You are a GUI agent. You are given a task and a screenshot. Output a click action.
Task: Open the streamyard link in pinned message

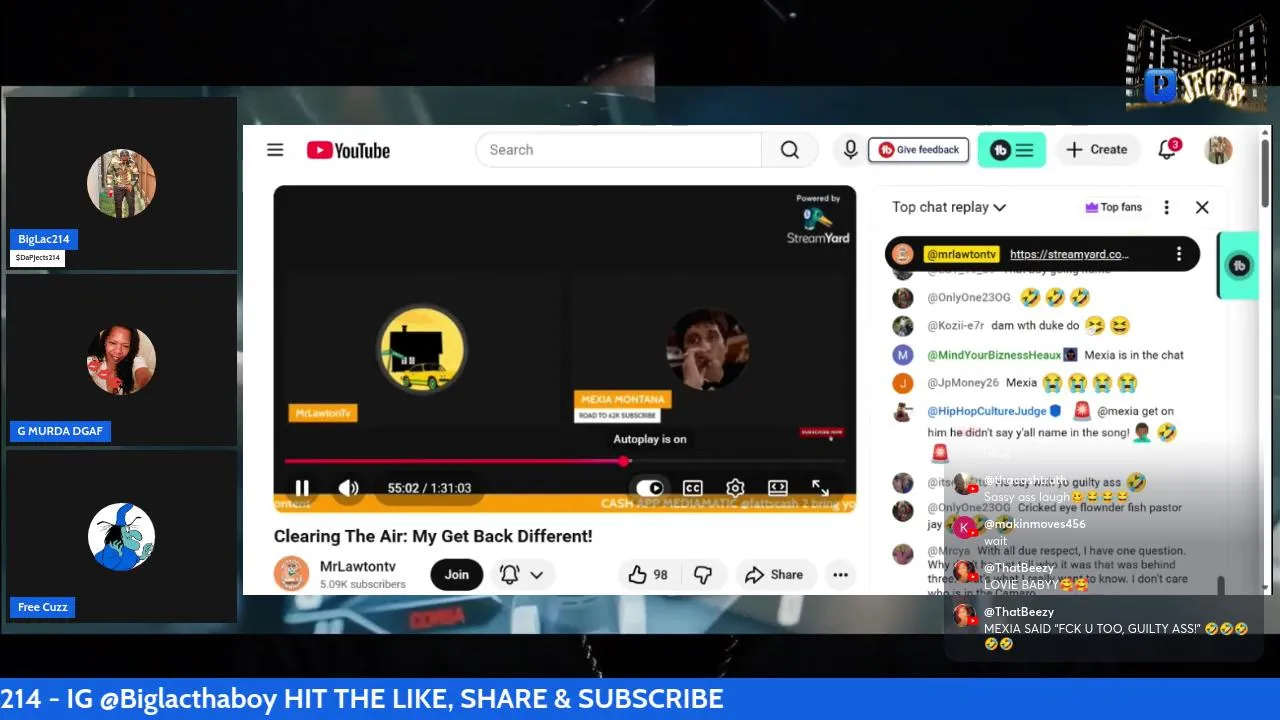1069,254
